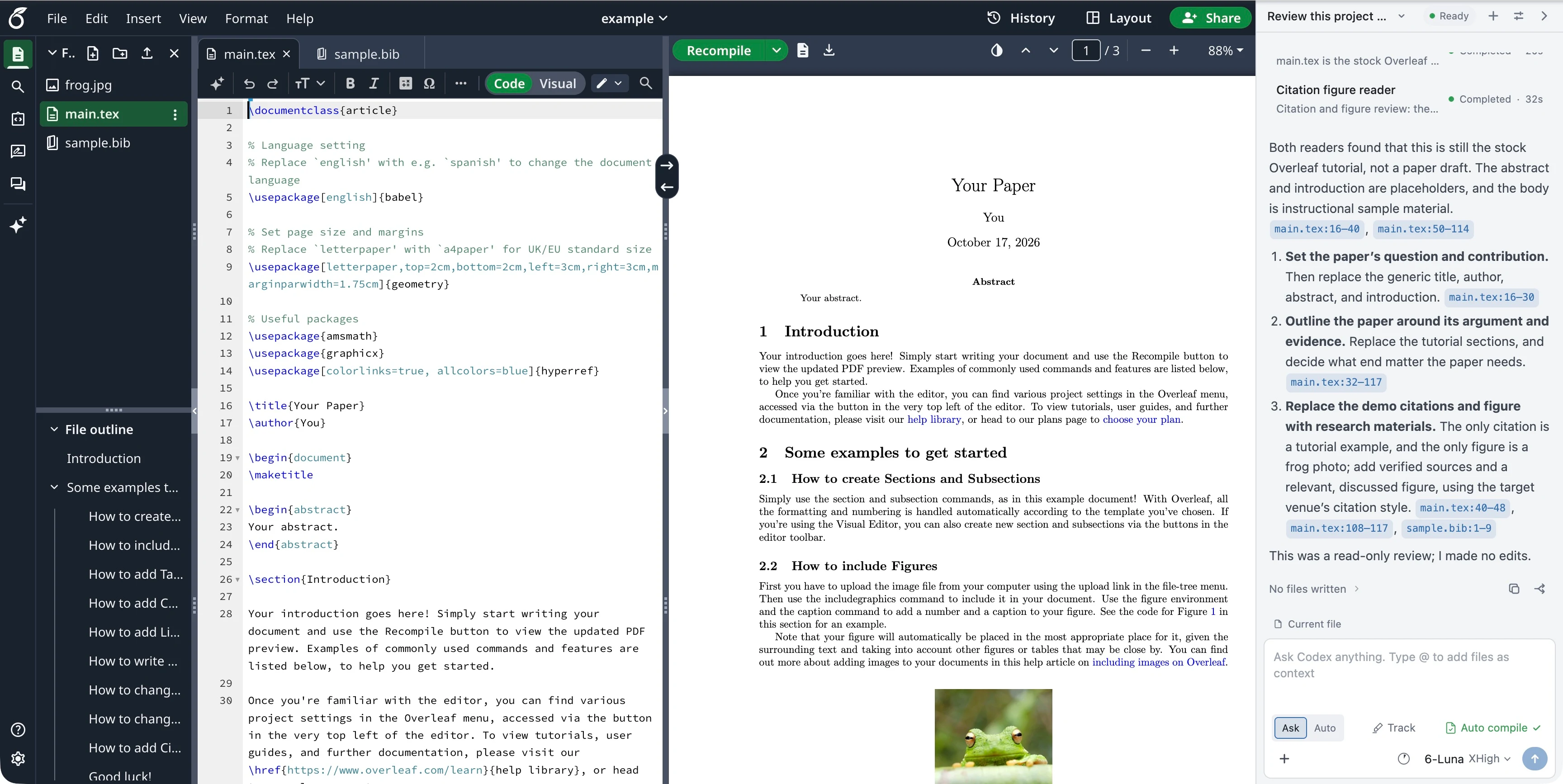Select the Auto mode in Codex panel
The image size is (1563, 784).
(1325, 727)
